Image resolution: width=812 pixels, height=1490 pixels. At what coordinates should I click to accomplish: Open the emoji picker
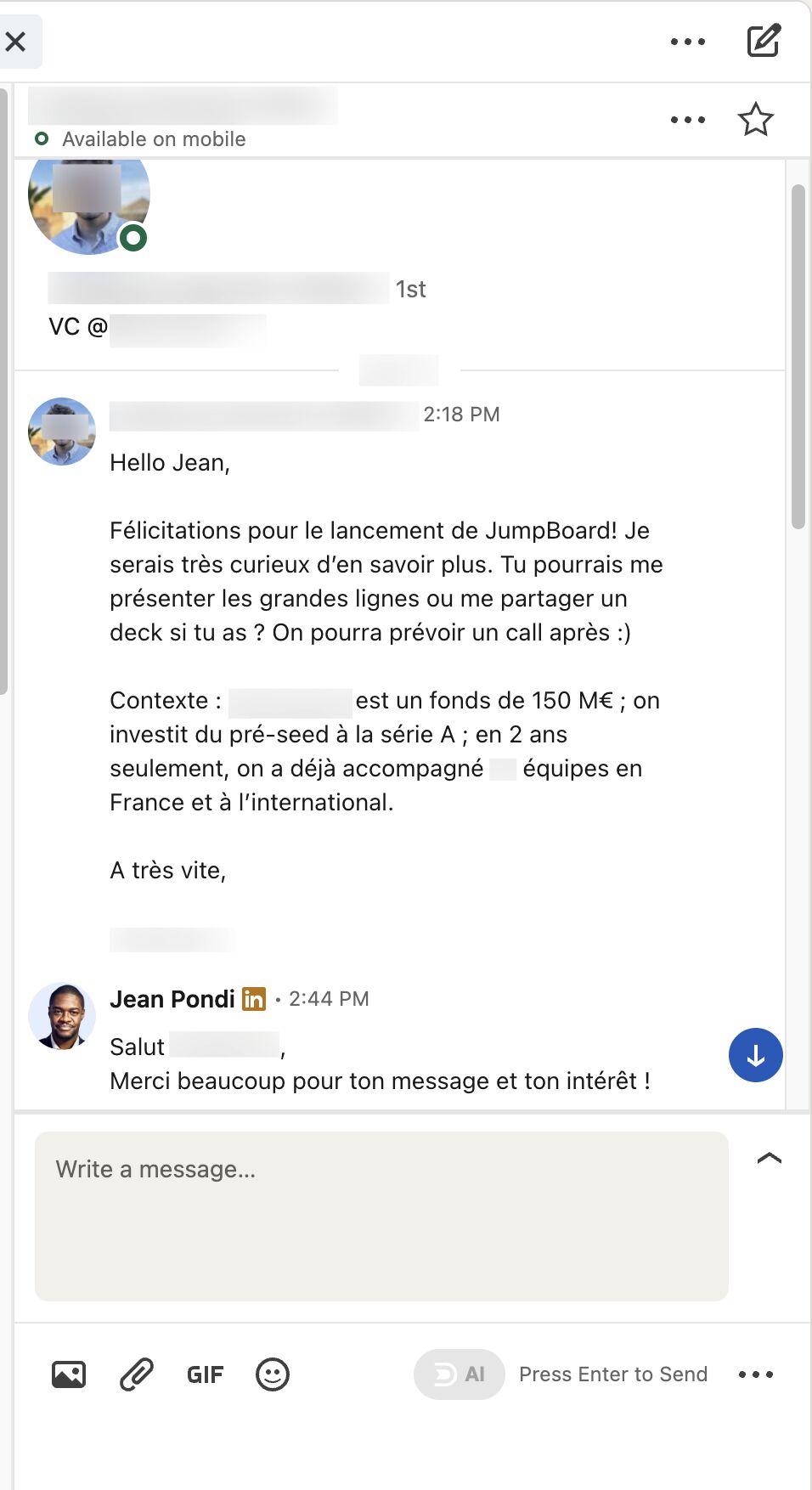[273, 1374]
